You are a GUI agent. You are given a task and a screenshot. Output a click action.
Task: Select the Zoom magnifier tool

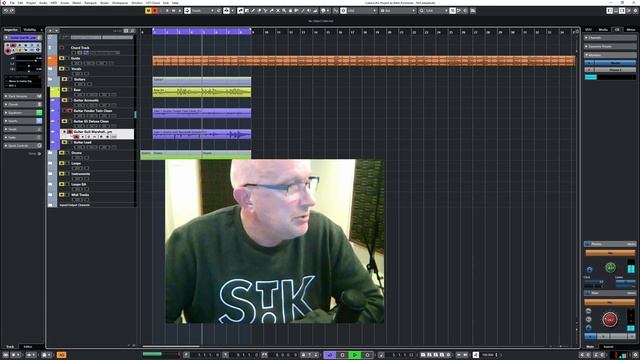(x=284, y=11)
